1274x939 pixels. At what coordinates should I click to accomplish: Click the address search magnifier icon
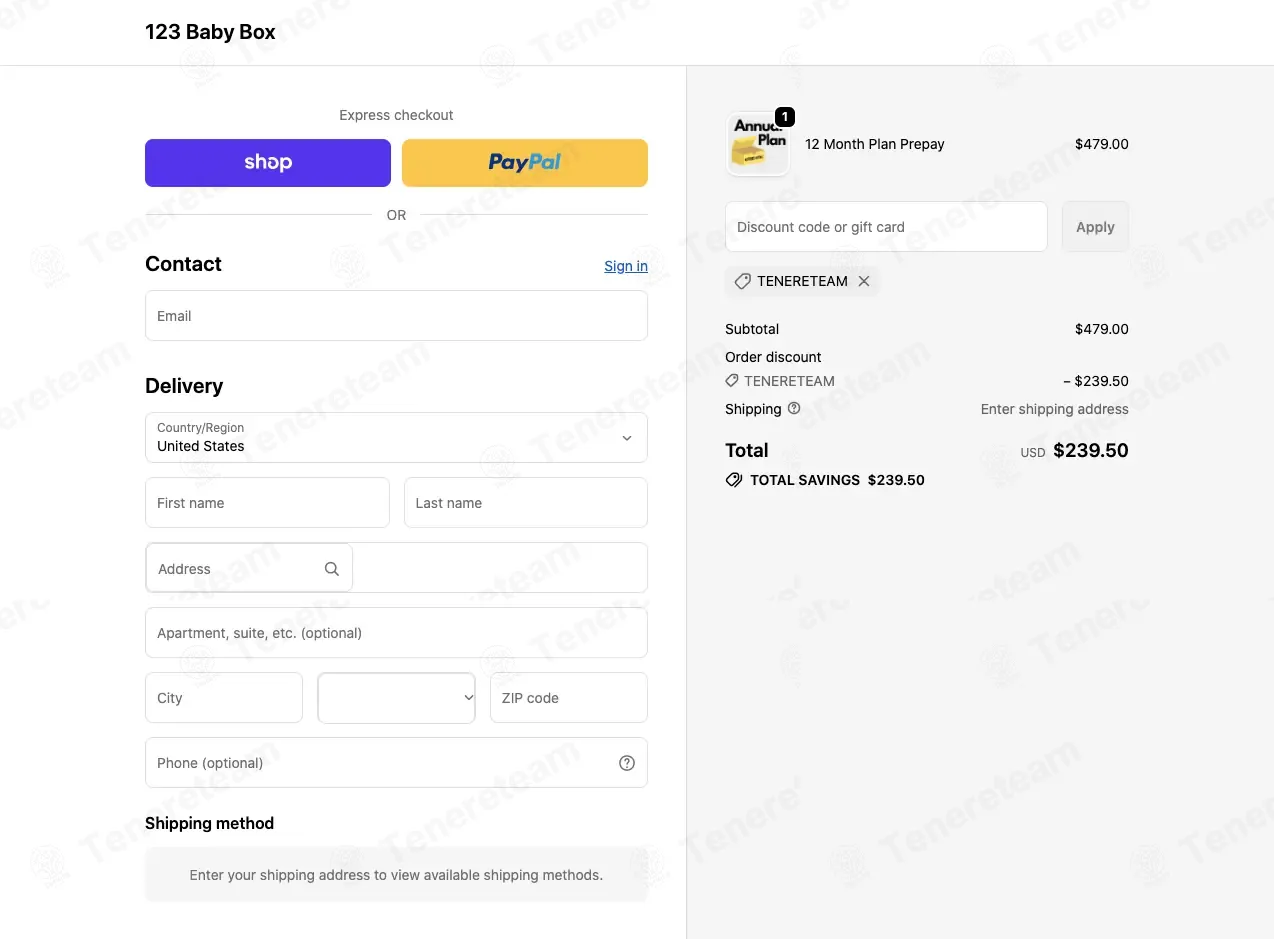pos(332,569)
